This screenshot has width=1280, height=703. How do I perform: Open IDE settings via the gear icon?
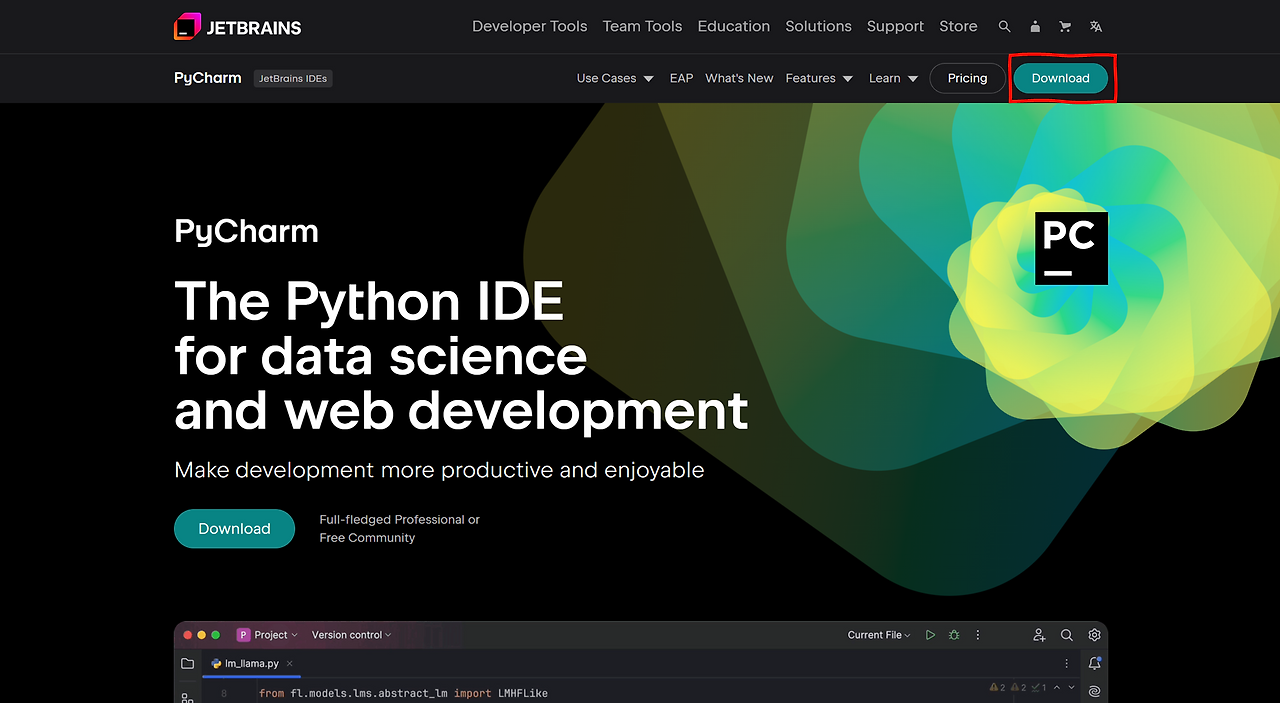click(1093, 634)
